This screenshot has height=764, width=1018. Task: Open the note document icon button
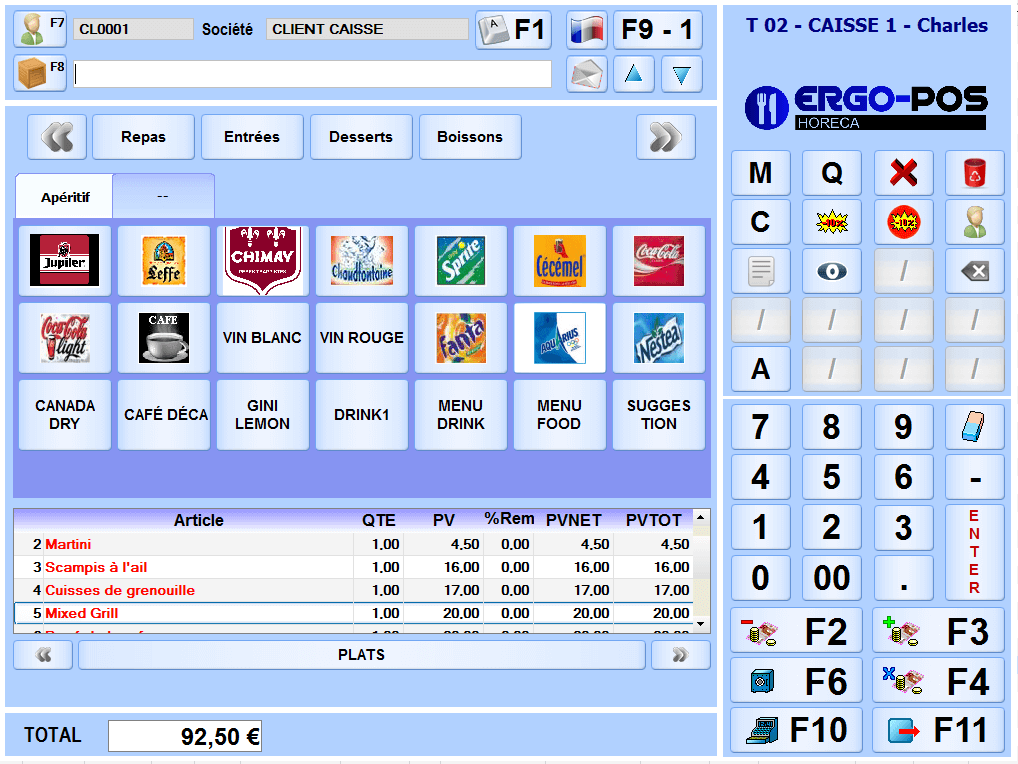pyautogui.click(x=760, y=271)
